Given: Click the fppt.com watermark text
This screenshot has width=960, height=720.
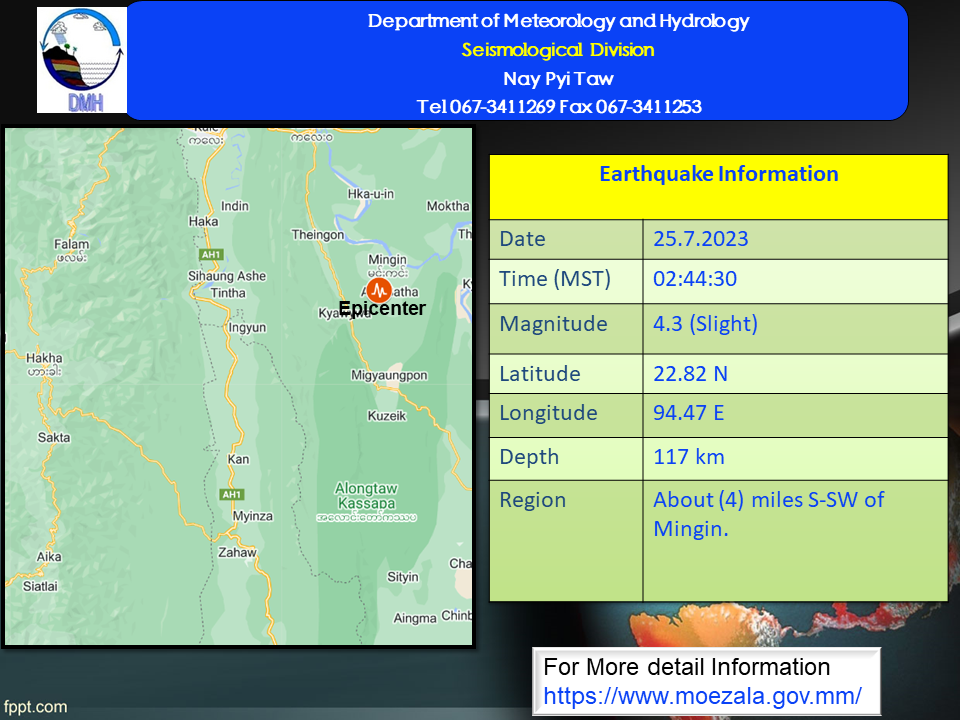Looking at the screenshot, I should pyautogui.click(x=36, y=707).
